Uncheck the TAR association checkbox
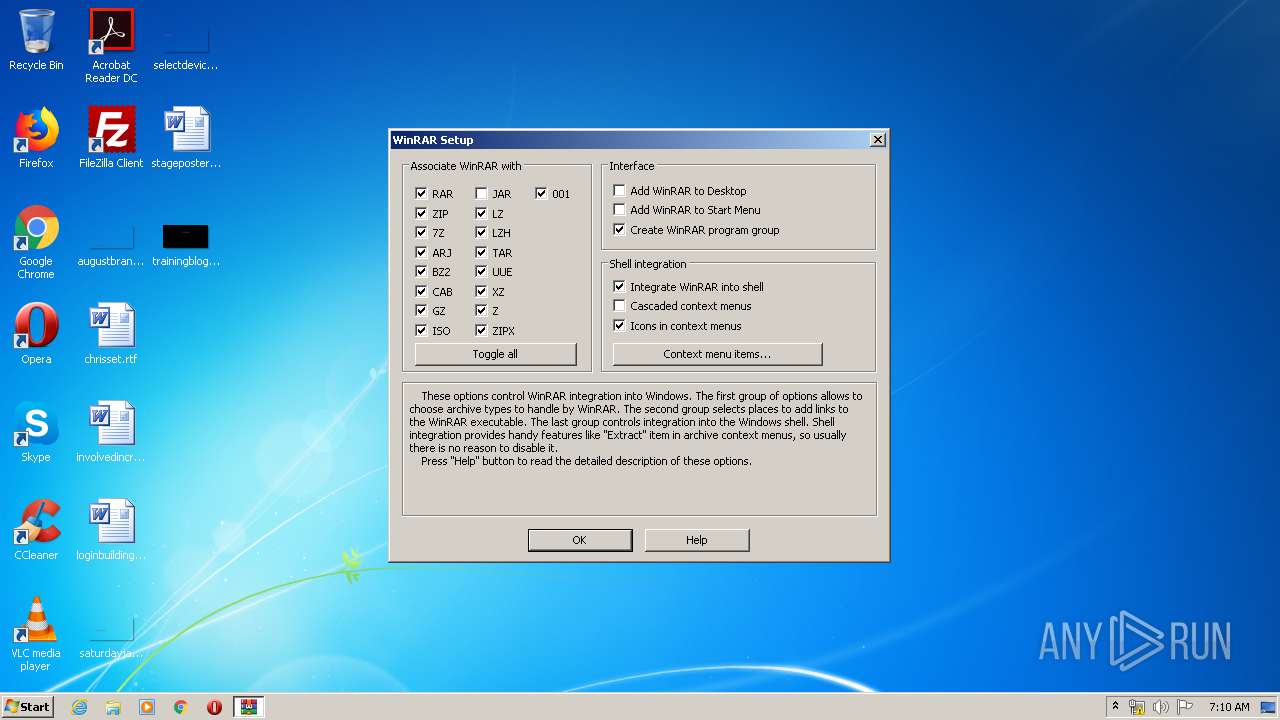 [481, 252]
